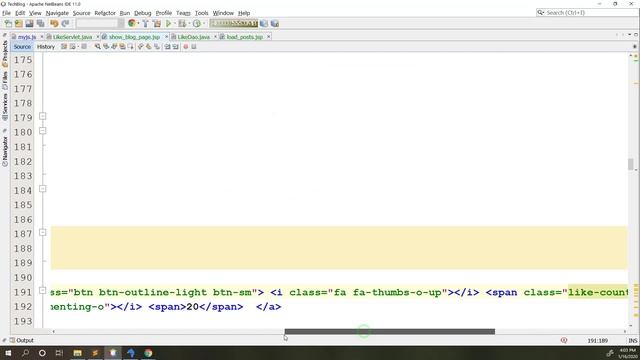This screenshot has height=360, width=640.
Task: Click the New File toolbar icon
Action: pos(8,24)
